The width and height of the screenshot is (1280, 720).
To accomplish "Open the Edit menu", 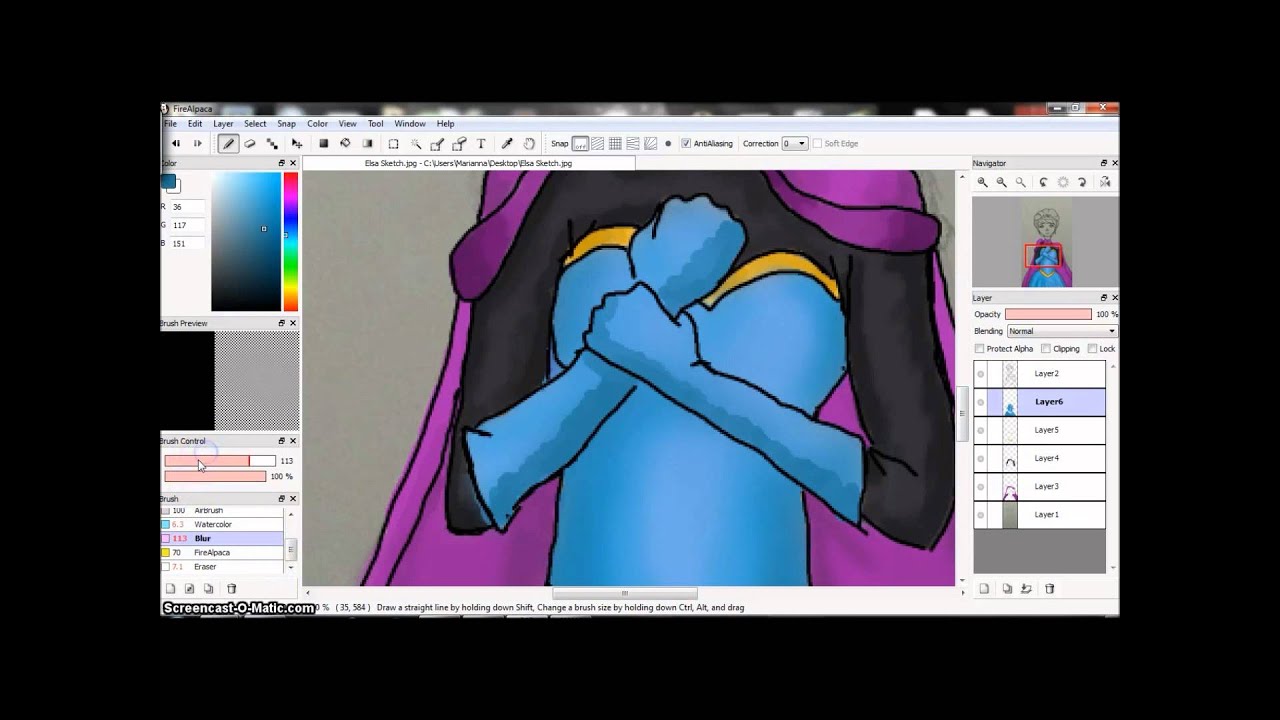I will pyautogui.click(x=195, y=124).
